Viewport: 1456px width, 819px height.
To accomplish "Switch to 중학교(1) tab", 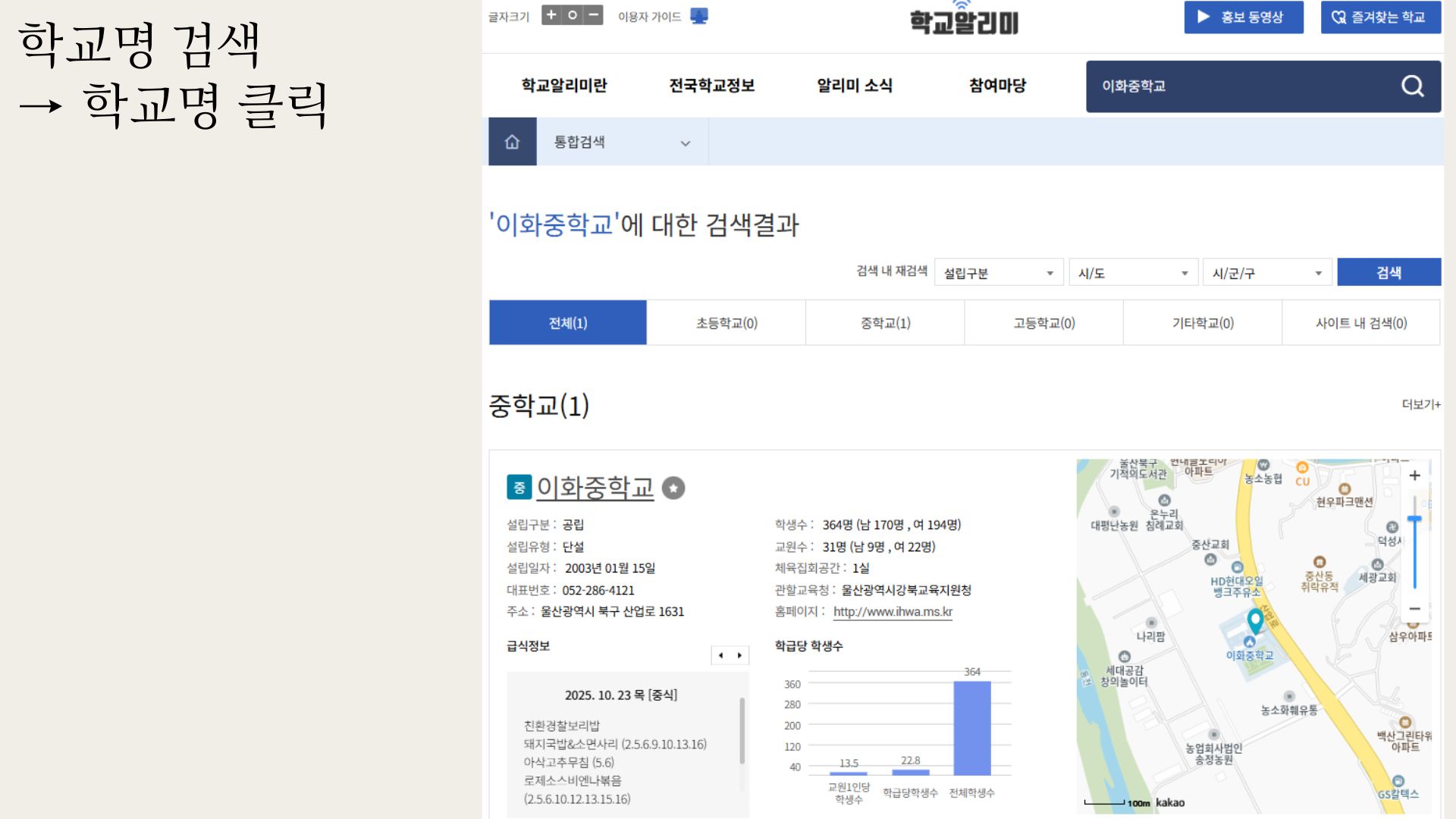I will 885,323.
